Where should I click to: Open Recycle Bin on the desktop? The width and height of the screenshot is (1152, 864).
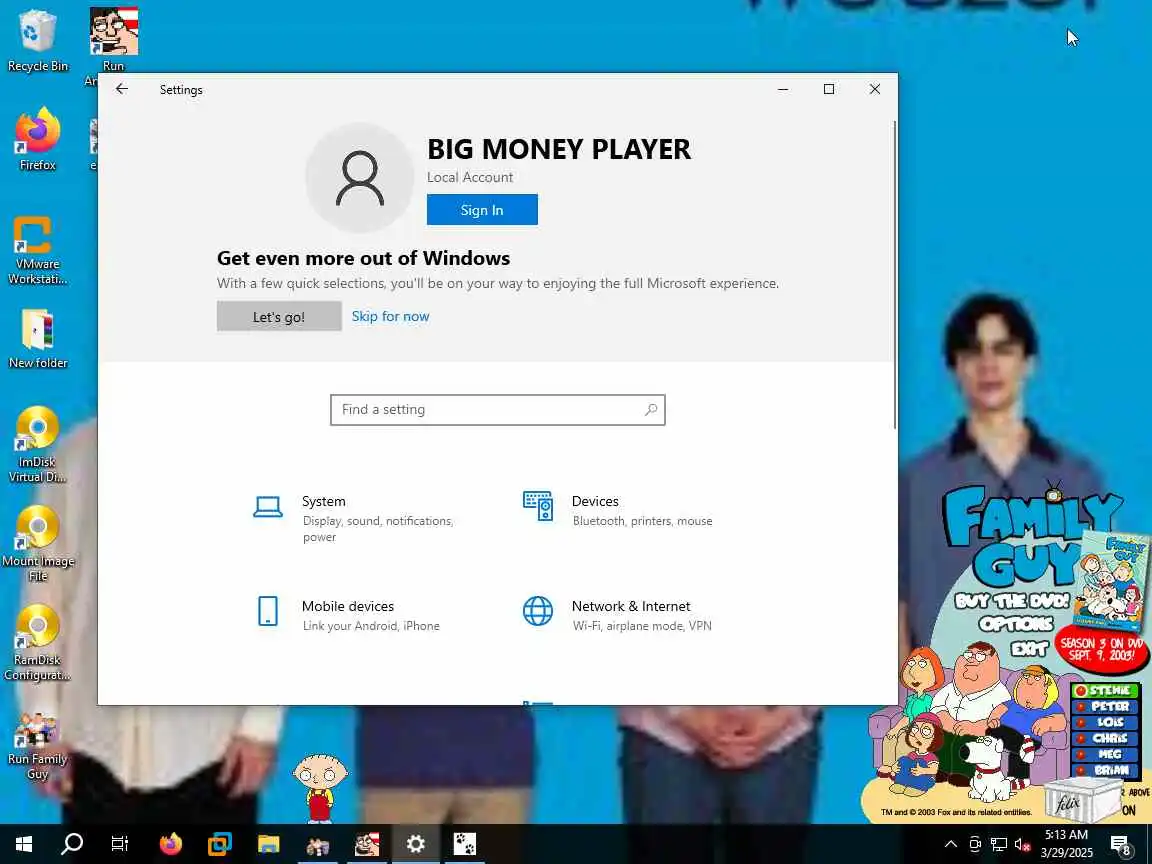click(37, 41)
